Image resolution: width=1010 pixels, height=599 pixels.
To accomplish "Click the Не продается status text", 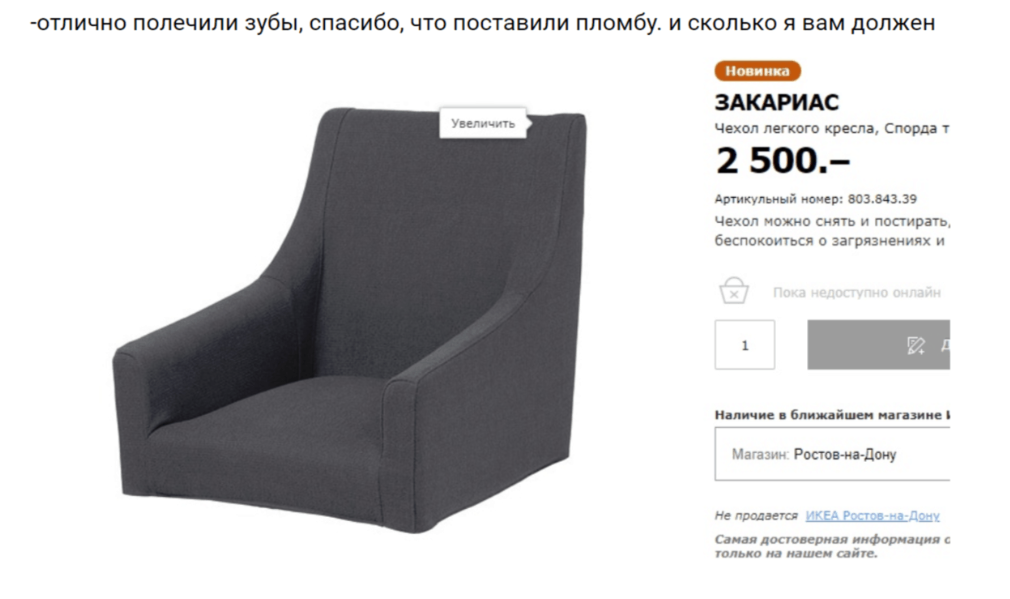I will click(756, 515).
